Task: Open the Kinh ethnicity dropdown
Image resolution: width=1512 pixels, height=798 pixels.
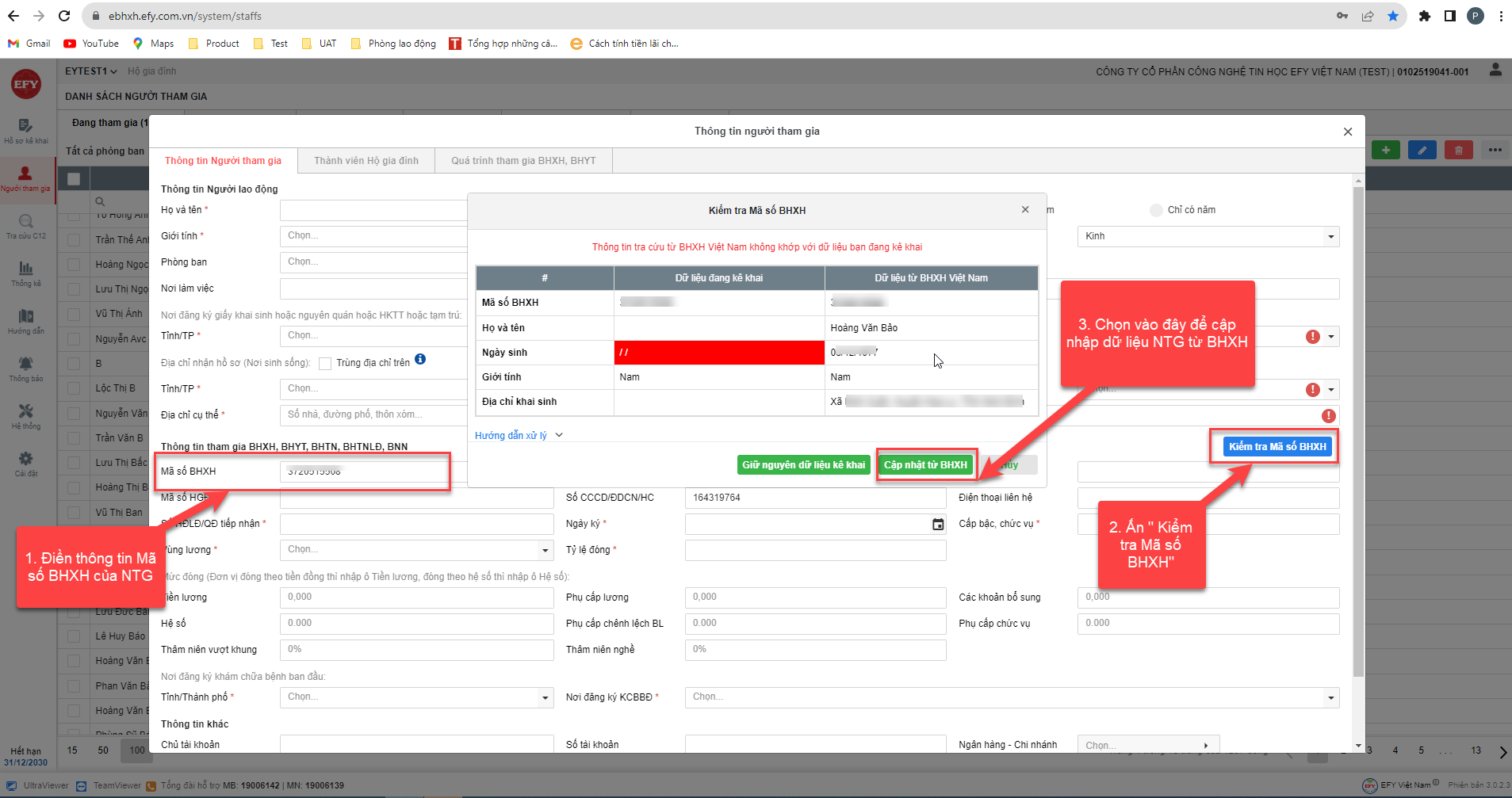Action: (x=1208, y=236)
